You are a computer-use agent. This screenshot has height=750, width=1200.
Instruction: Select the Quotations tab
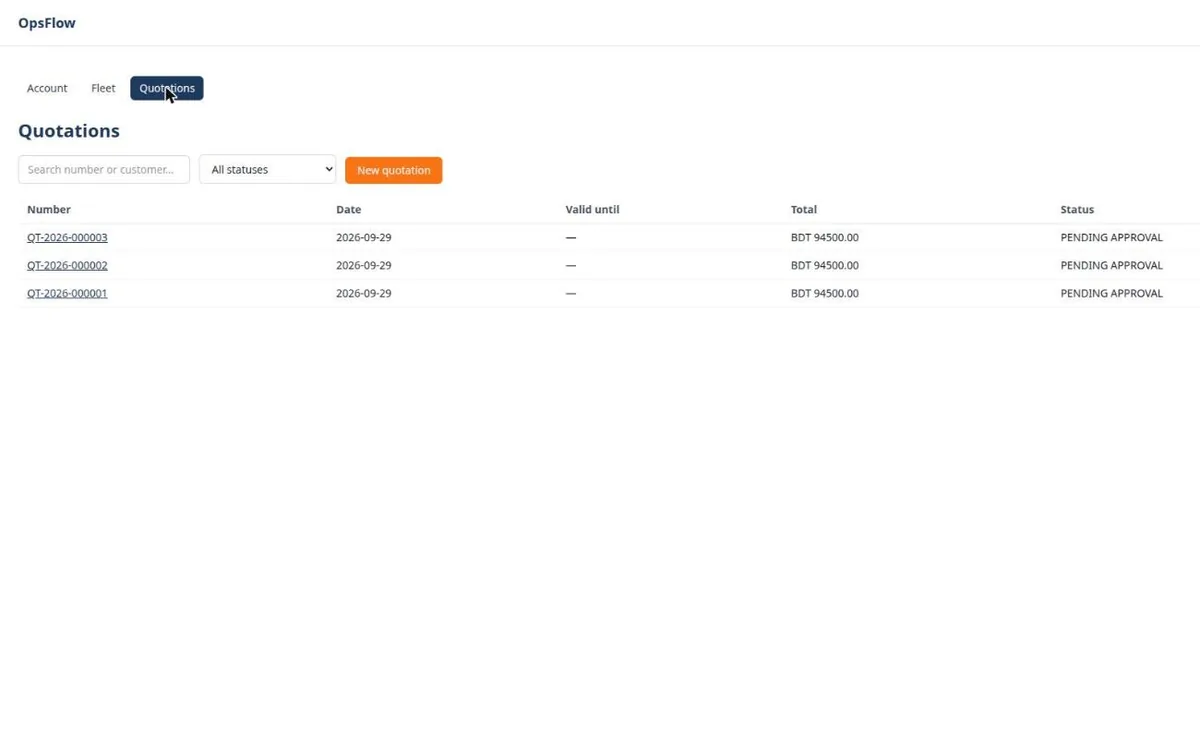167,88
